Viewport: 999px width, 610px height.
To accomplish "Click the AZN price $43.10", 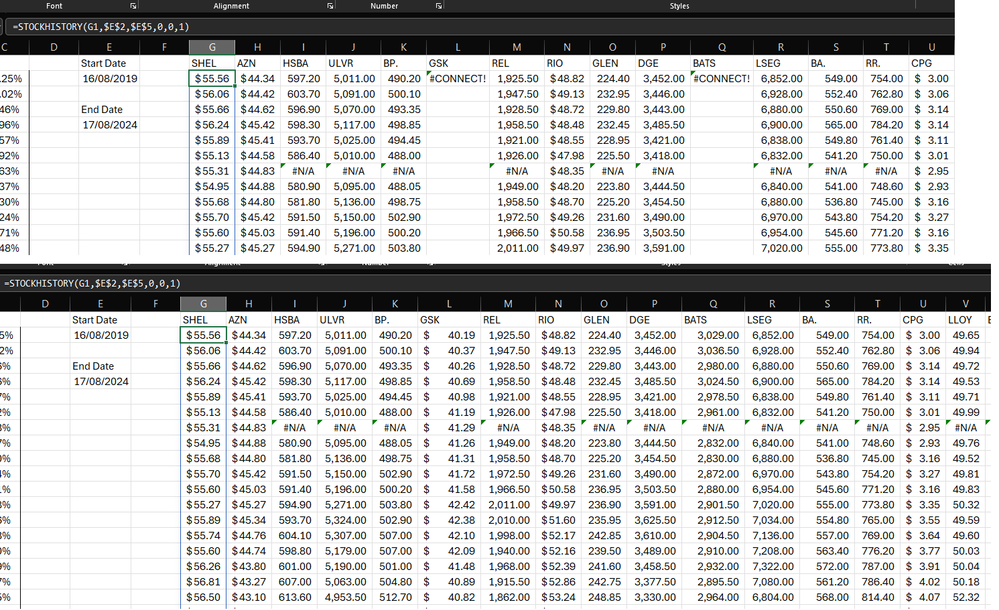I will click(248, 597).
